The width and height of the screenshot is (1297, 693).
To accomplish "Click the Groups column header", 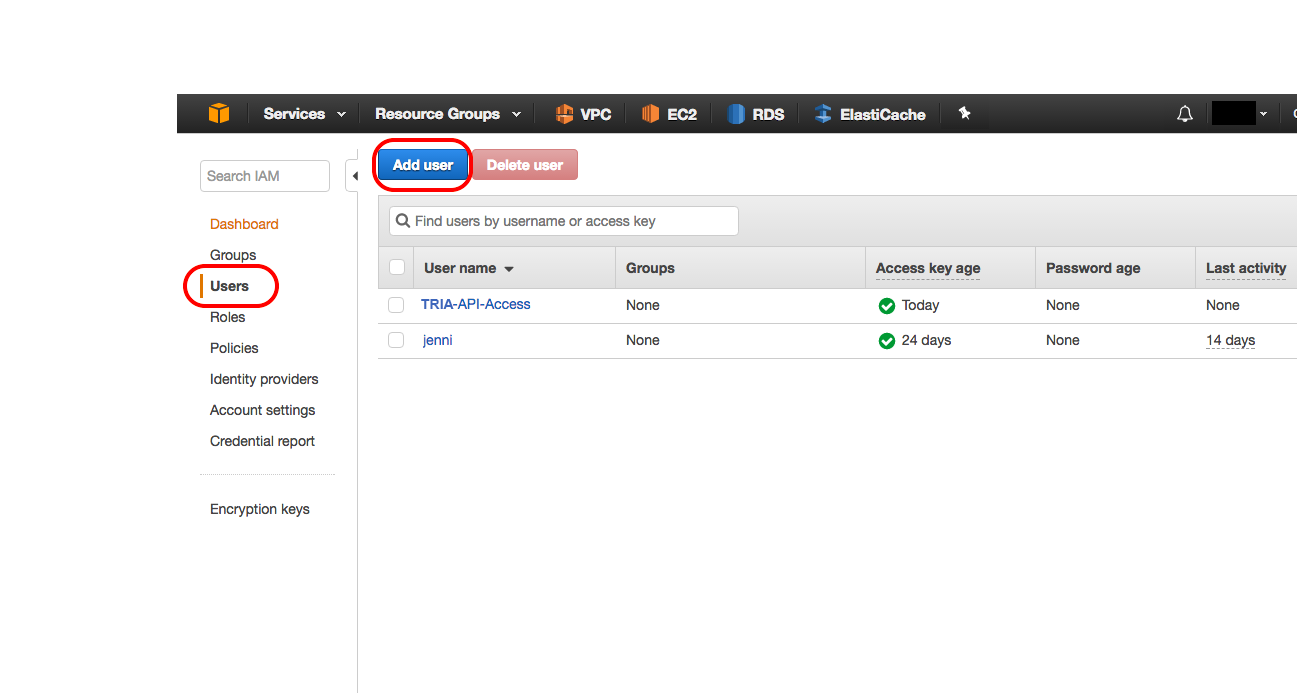I will (x=650, y=268).
